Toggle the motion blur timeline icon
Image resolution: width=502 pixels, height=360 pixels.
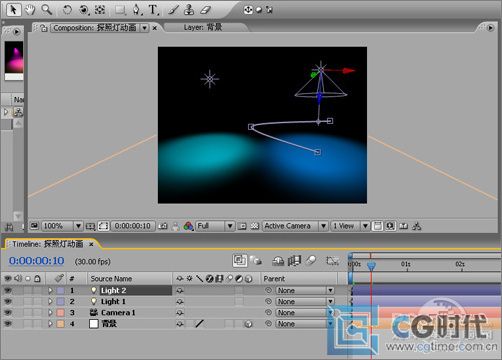tap(311, 260)
